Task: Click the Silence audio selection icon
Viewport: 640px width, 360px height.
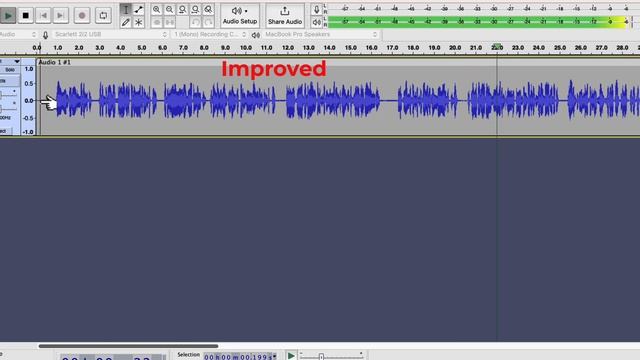Action: [x=169, y=22]
